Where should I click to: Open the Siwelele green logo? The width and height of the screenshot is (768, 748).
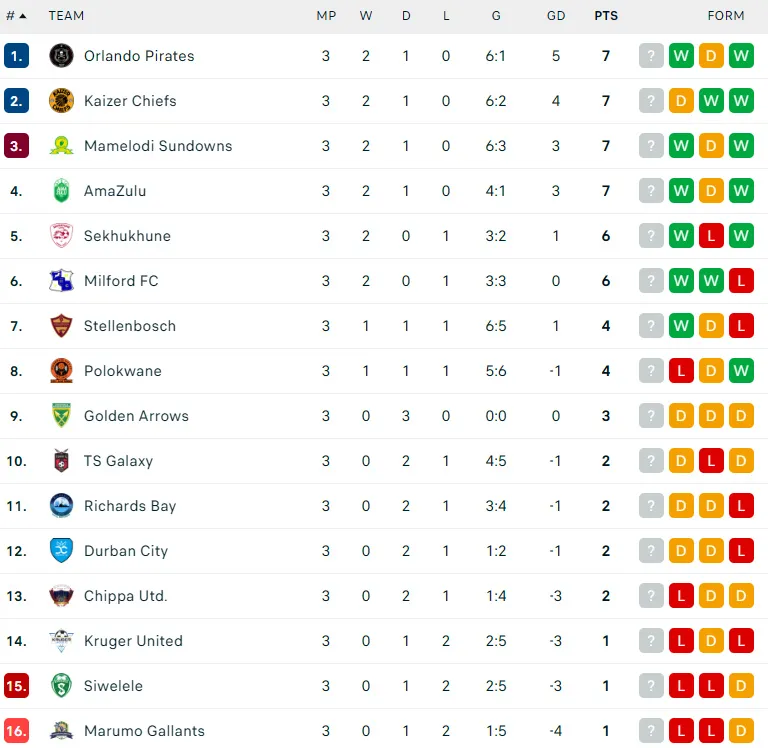click(x=61, y=686)
